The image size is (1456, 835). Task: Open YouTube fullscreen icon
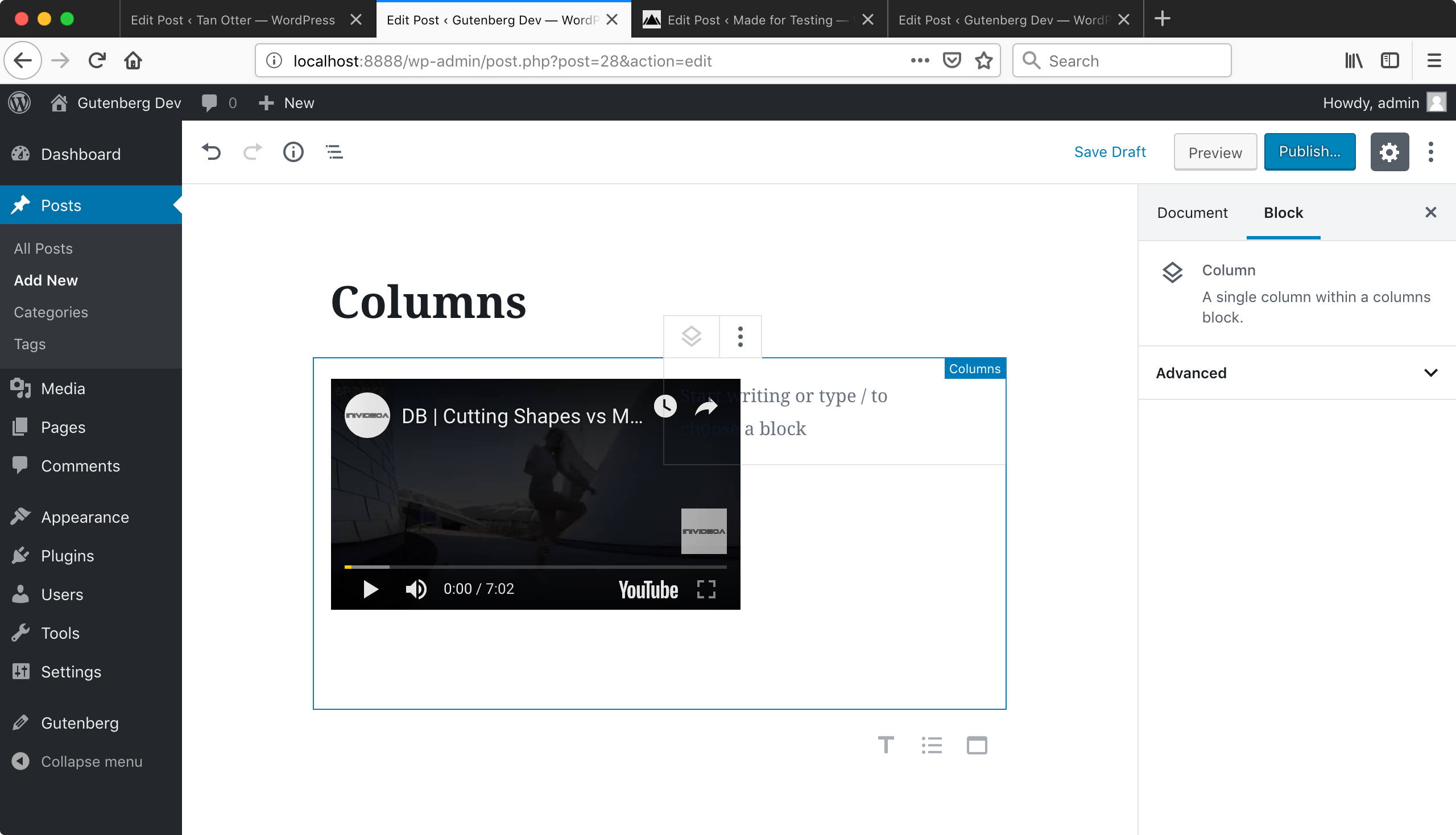pyautogui.click(x=706, y=589)
